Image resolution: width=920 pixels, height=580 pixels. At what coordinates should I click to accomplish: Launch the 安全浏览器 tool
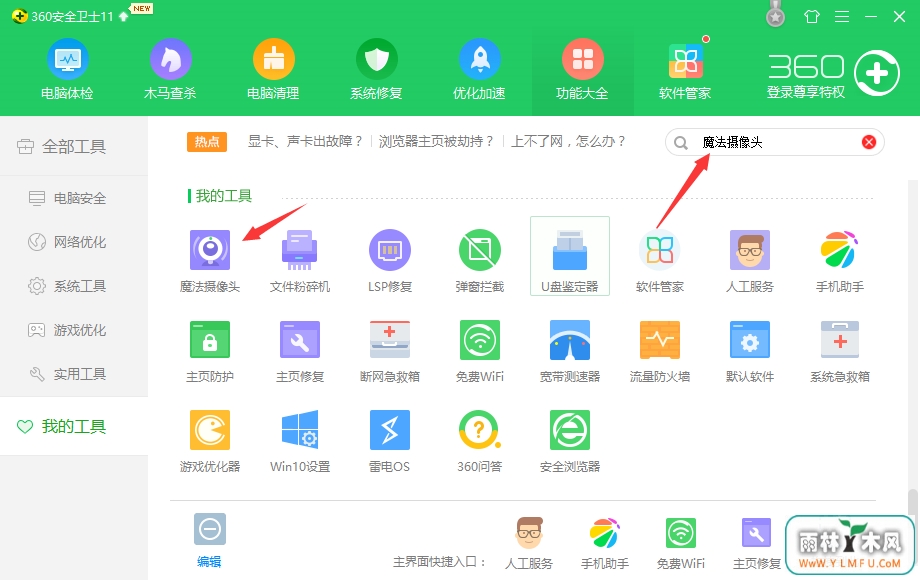pos(570,441)
